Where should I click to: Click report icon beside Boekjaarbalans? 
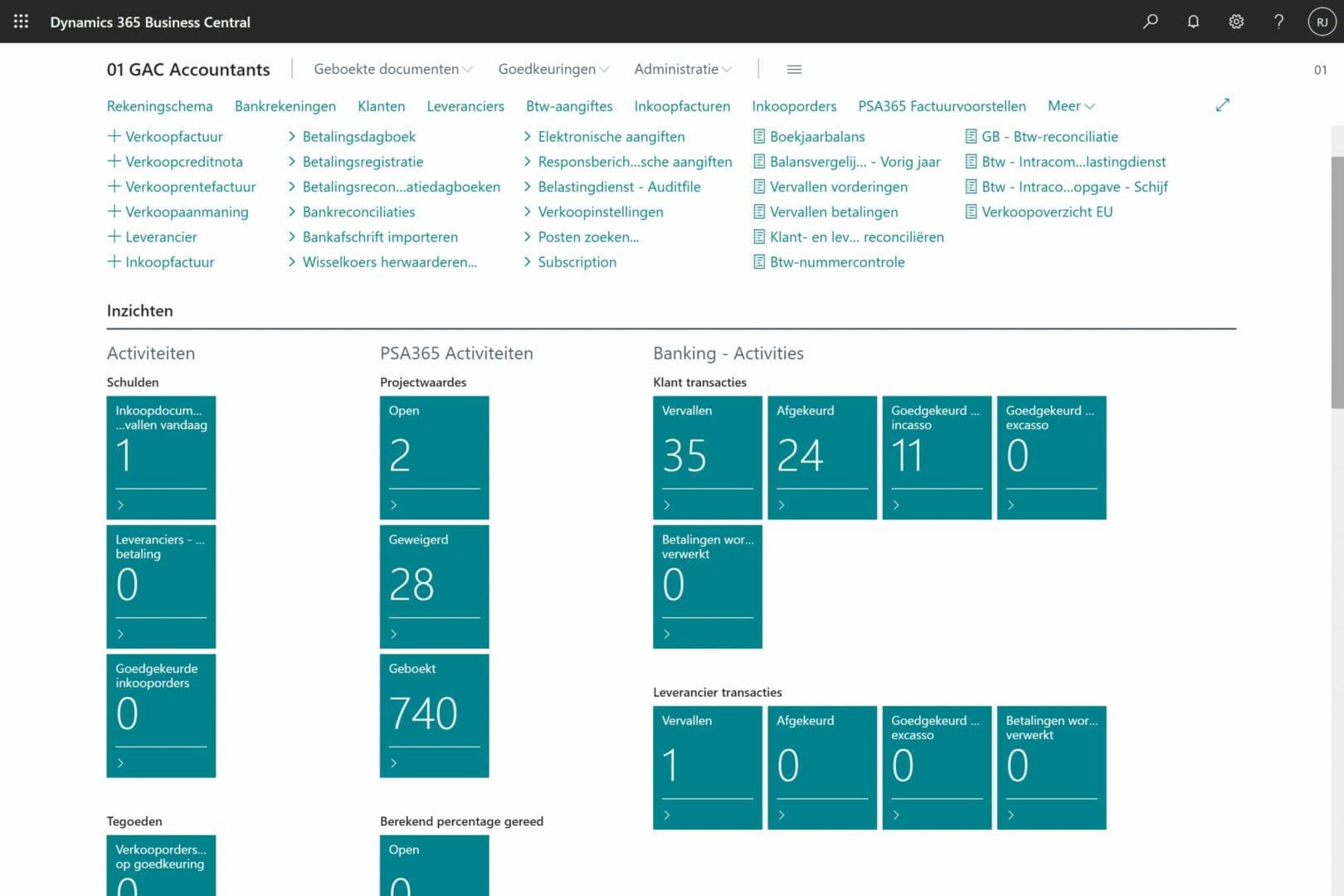tap(759, 136)
